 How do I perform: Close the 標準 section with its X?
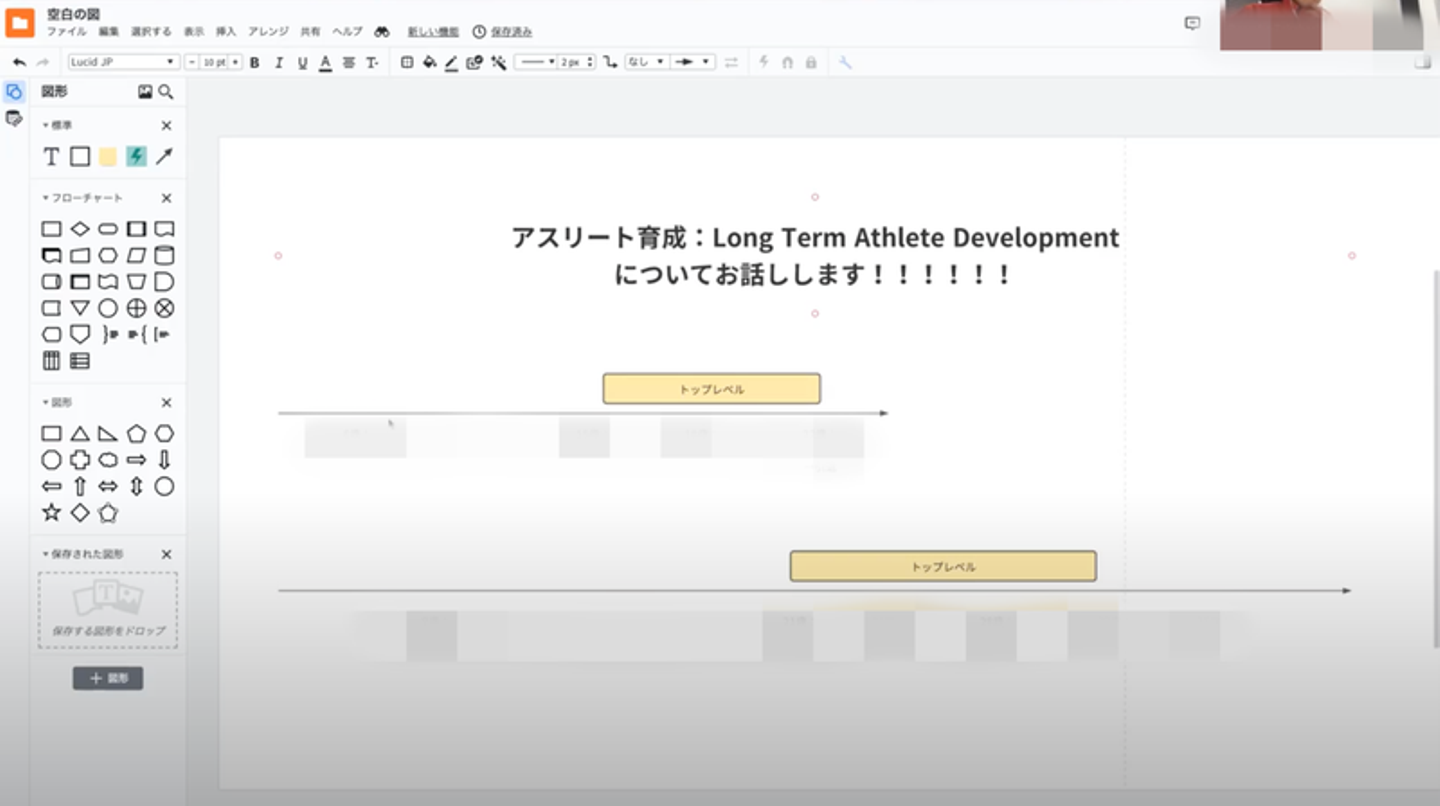[x=166, y=125]
